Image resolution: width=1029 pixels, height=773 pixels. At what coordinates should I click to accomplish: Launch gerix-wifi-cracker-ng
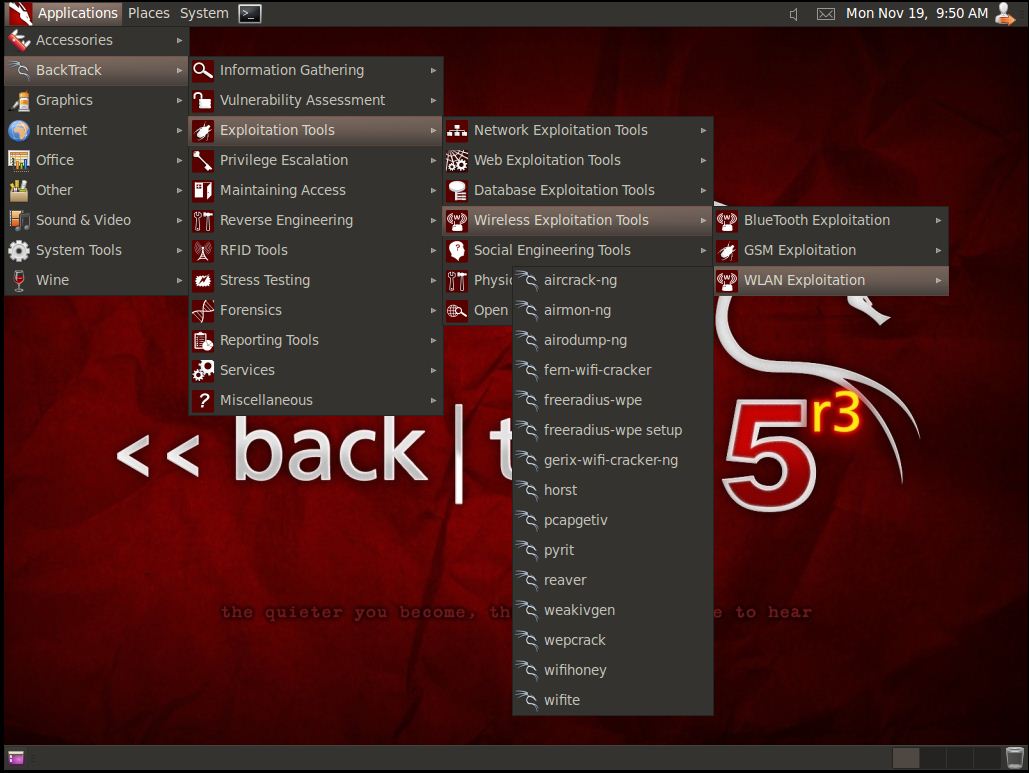click(x=612, y=461)
